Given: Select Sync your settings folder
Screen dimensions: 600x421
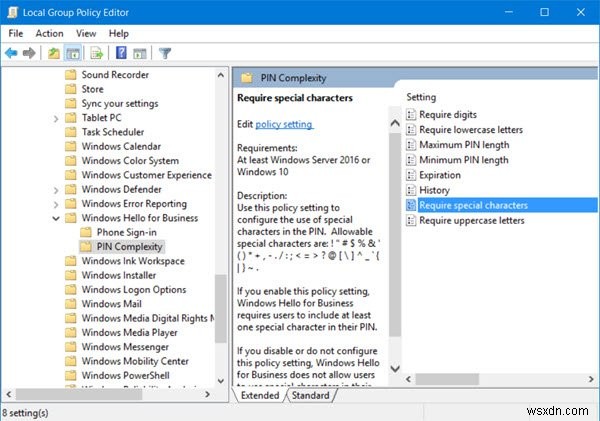Looking at the screenshot, I should click(x=120, y=104).
